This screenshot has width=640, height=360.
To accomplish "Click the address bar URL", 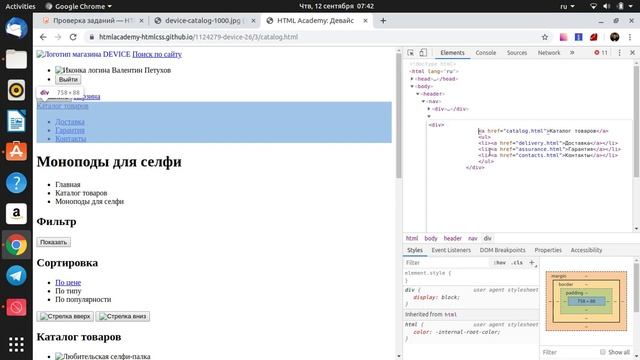I will click(x=198, y=37).
